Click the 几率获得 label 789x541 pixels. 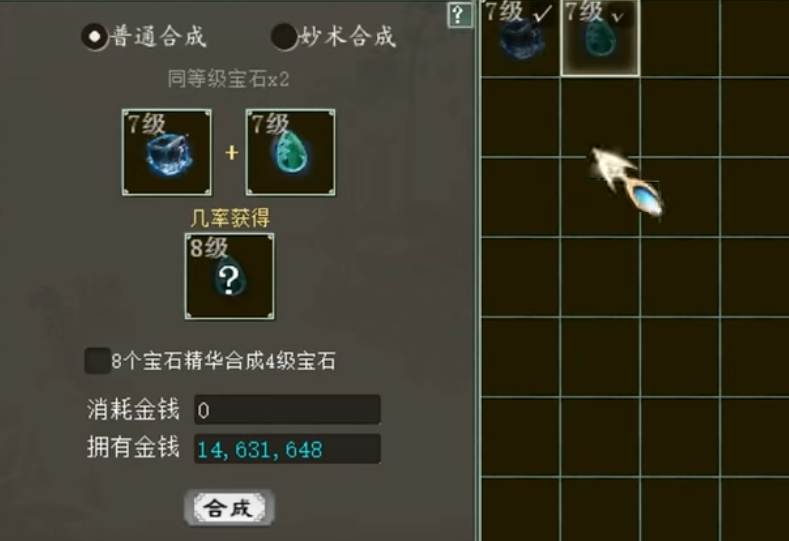230,218
